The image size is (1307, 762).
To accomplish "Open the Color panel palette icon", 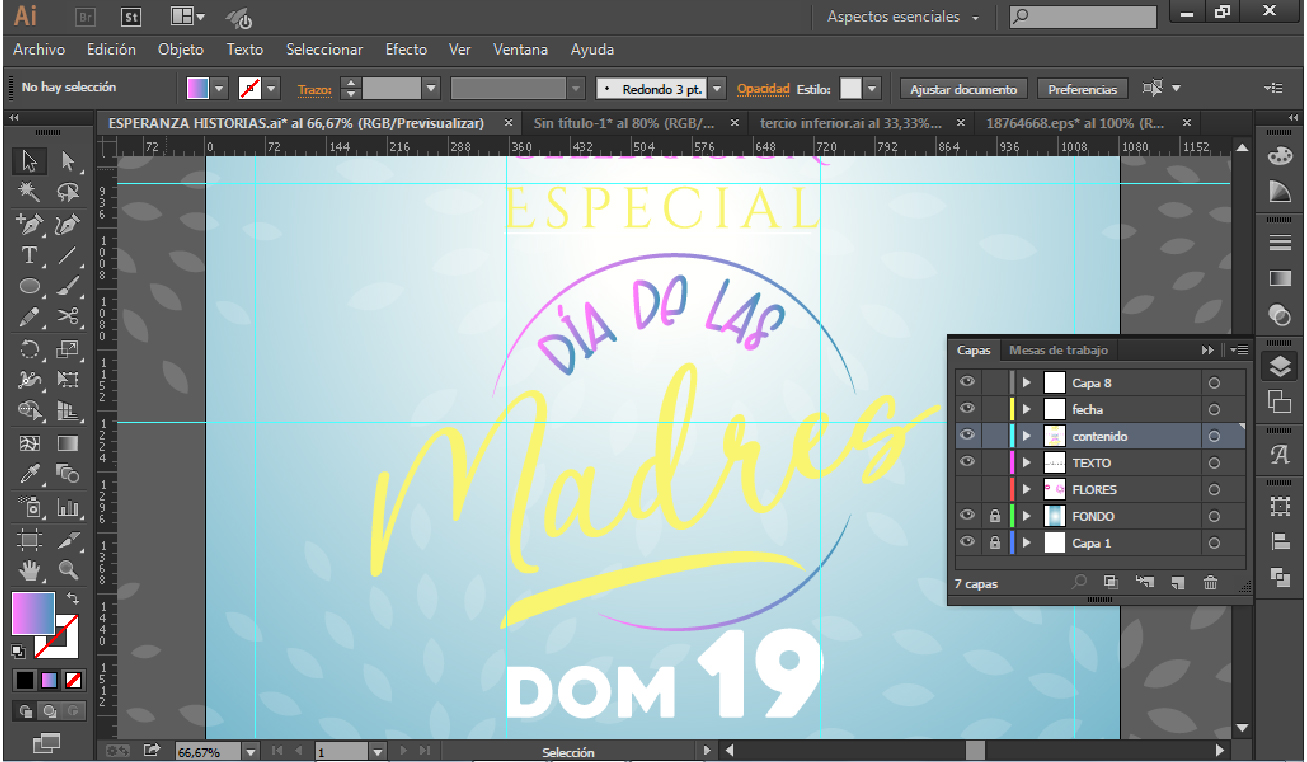I will click(x=1280, y=155).
